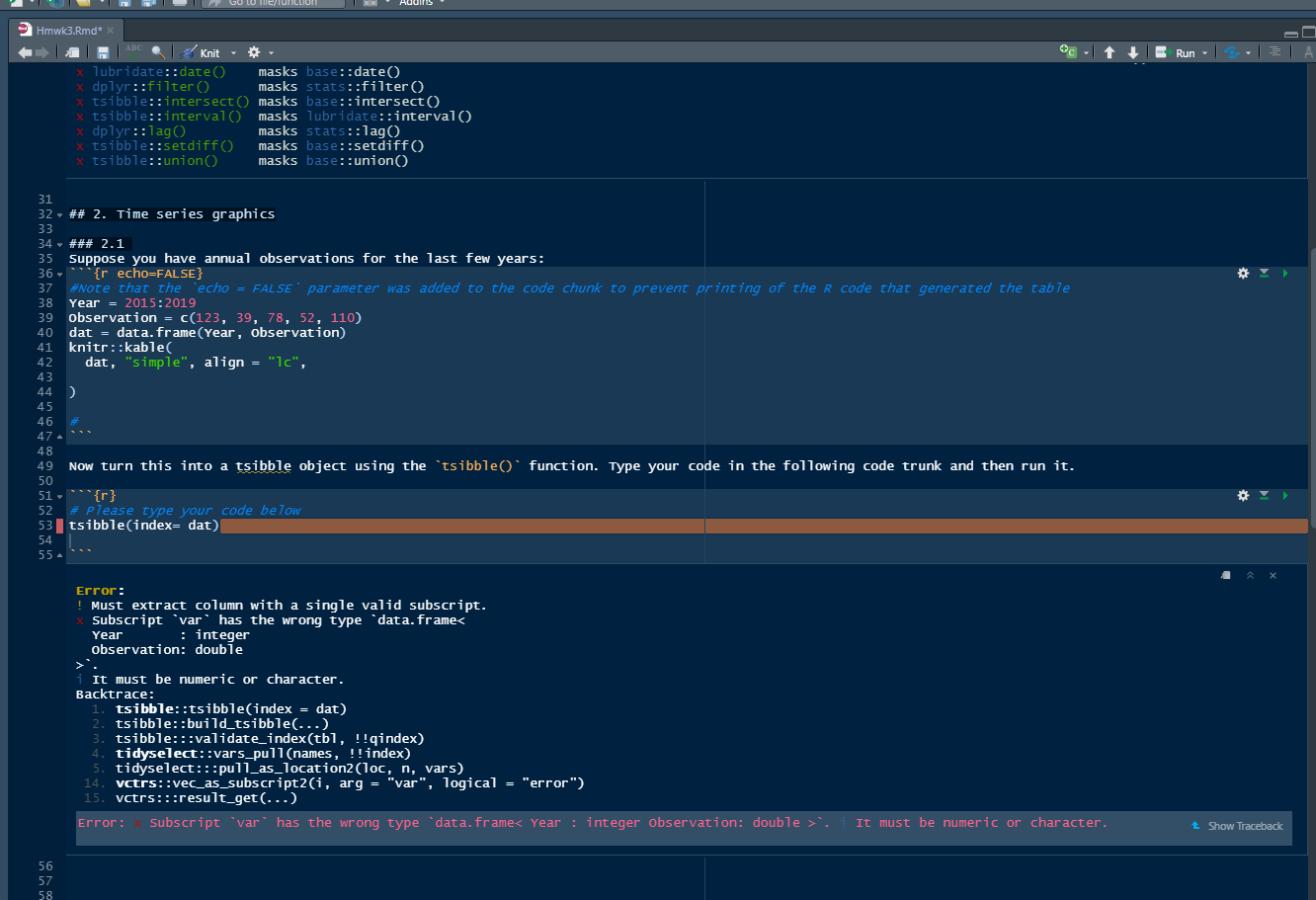Knit the R Markdown document
1316x900 pixels.
point(201,52)
